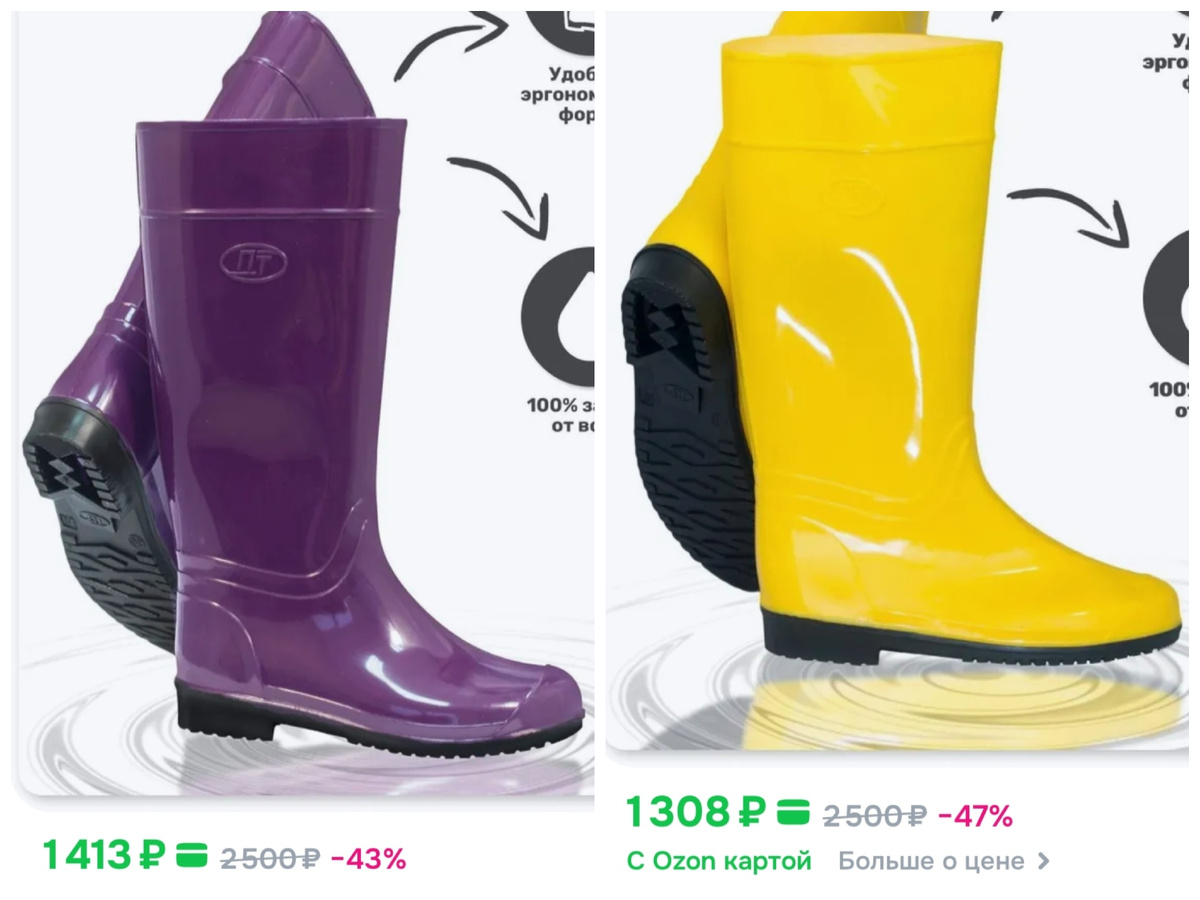This screenshot has width=1200, height=900.
Task: Open the purple rubber boots product image
Action: click(305, 400)
